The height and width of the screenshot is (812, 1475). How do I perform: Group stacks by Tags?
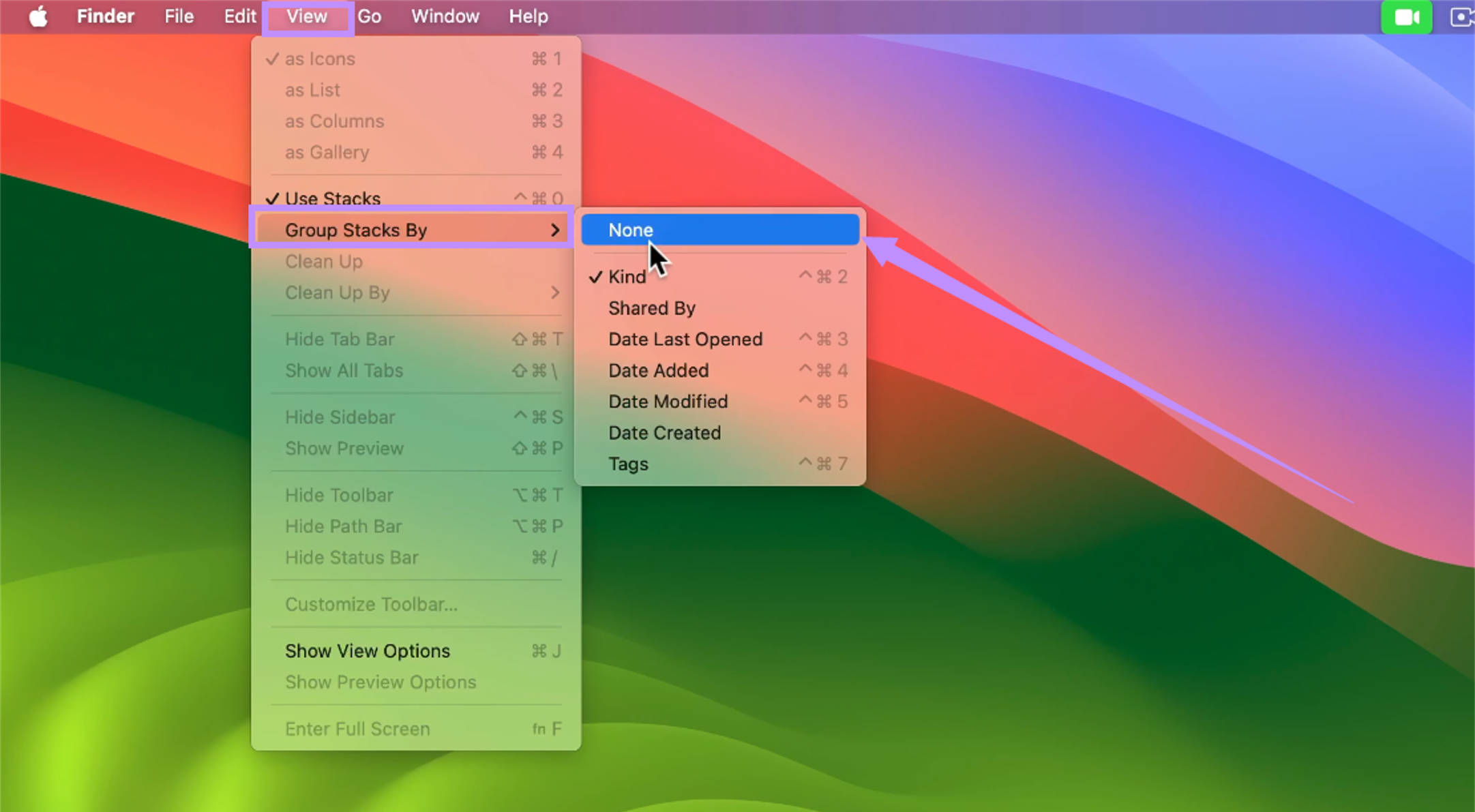720,464
